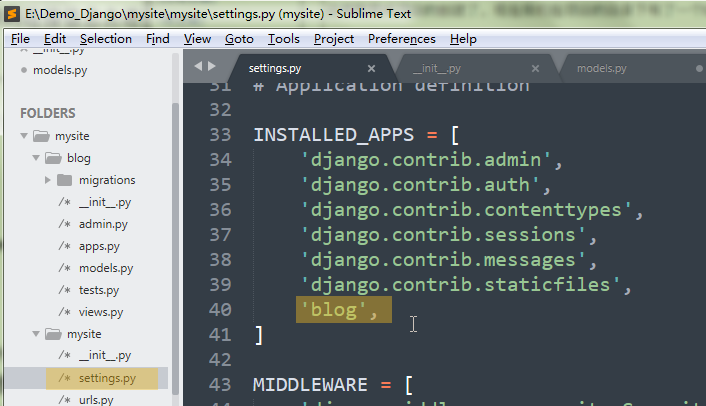The image size is (706, 406).
Task: Open the Find menu
Action: [158, 39]
